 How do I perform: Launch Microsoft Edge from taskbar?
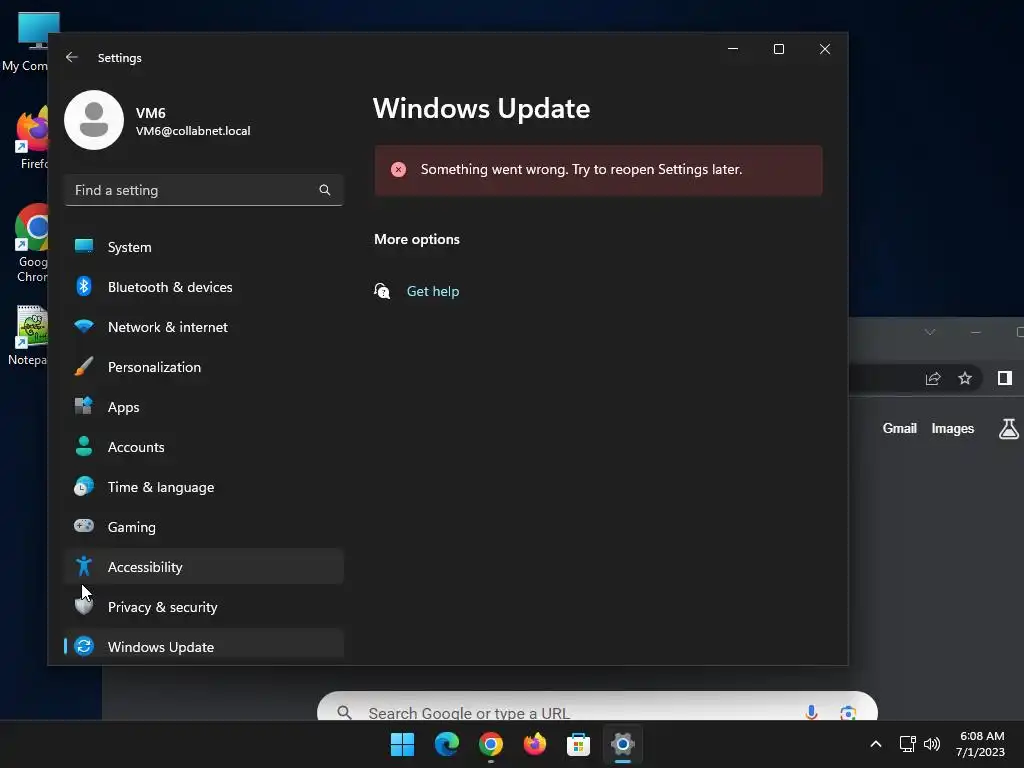click(x=447, y=744)
